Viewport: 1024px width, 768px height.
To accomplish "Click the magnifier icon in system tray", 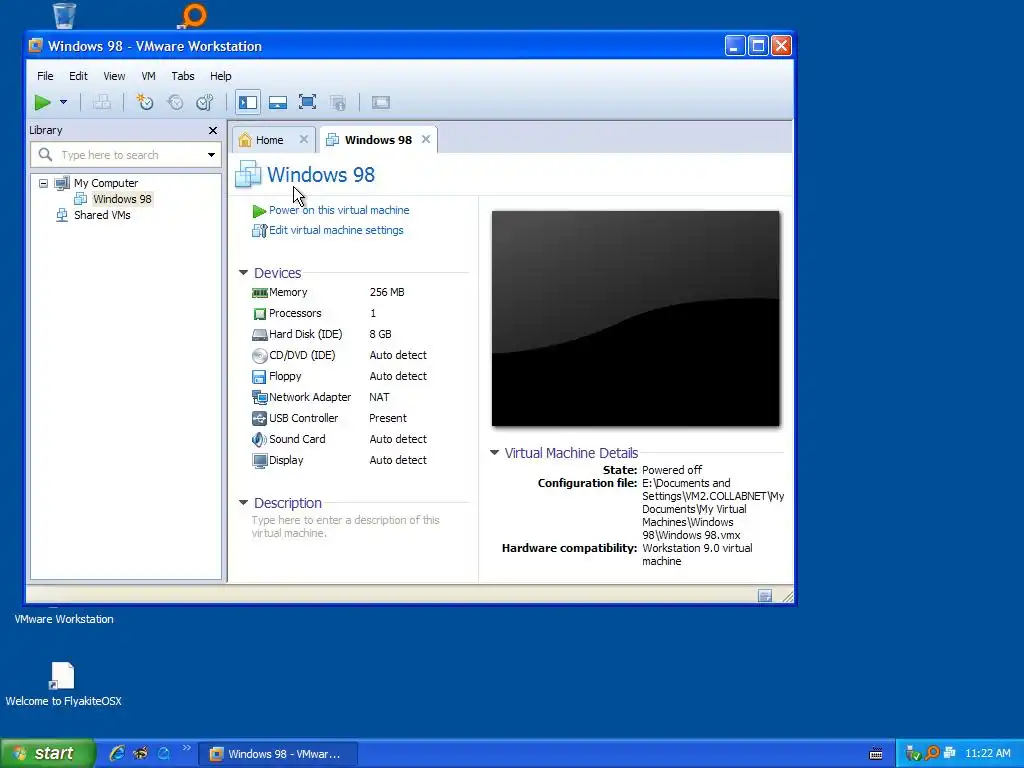I will 932,754.
